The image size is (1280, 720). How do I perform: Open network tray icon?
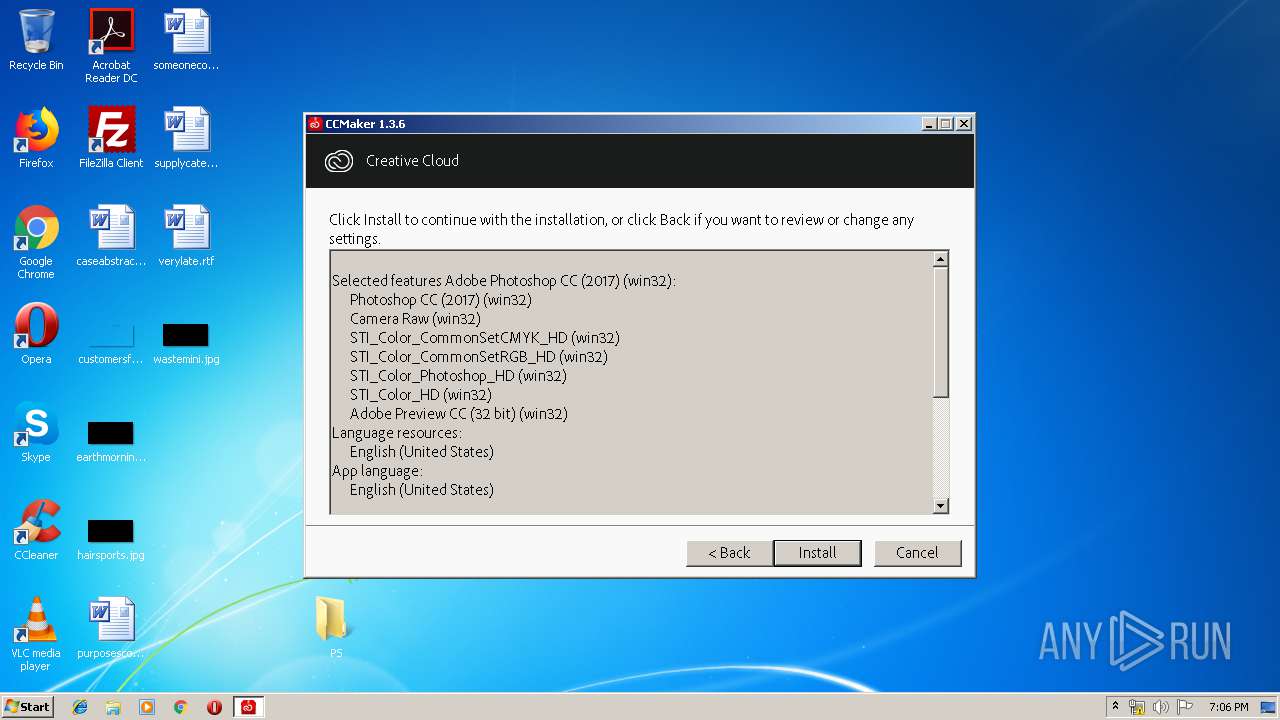coord(1137,707)
